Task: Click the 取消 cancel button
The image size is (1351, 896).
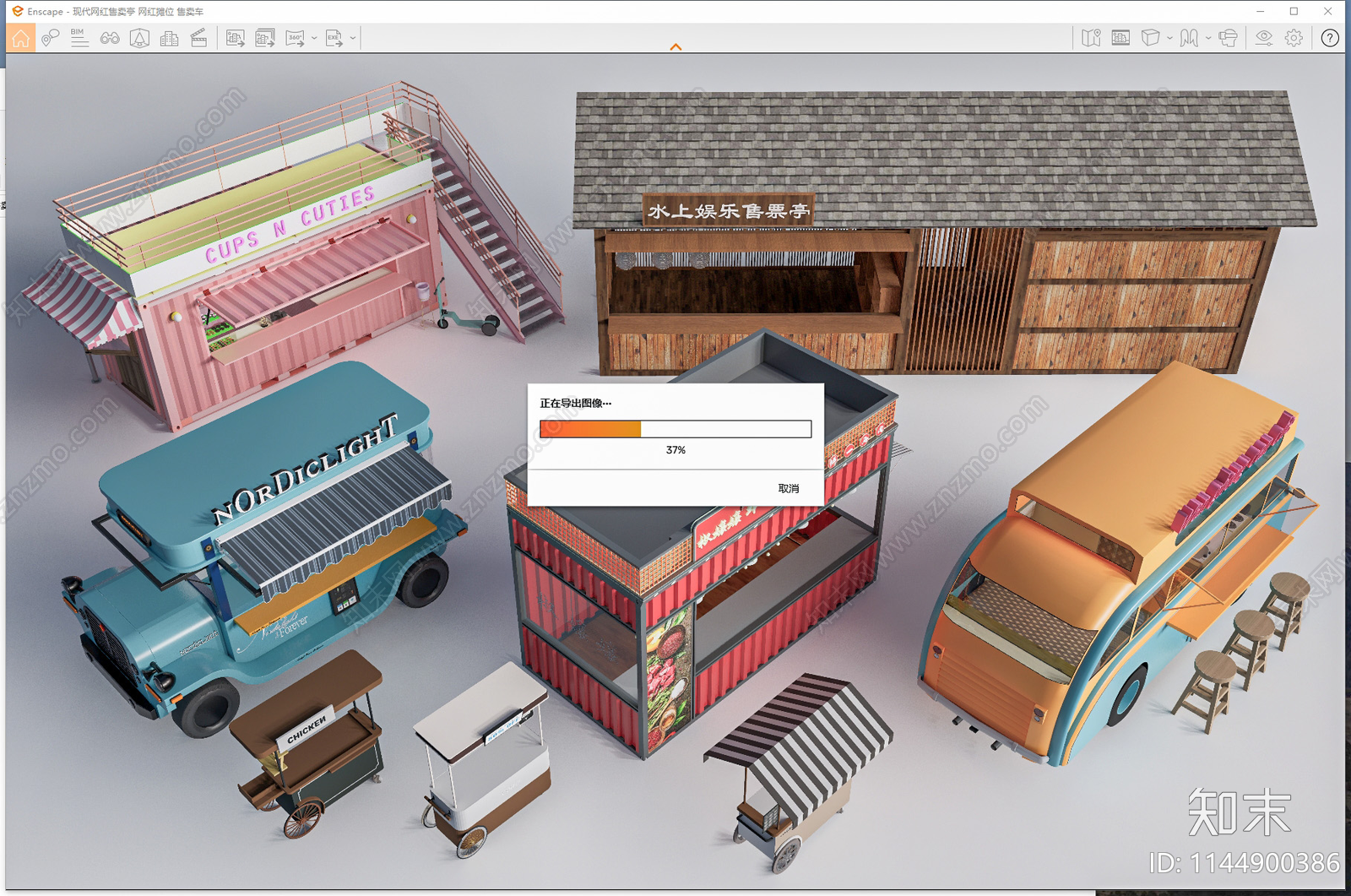Action: pos(788,489)
